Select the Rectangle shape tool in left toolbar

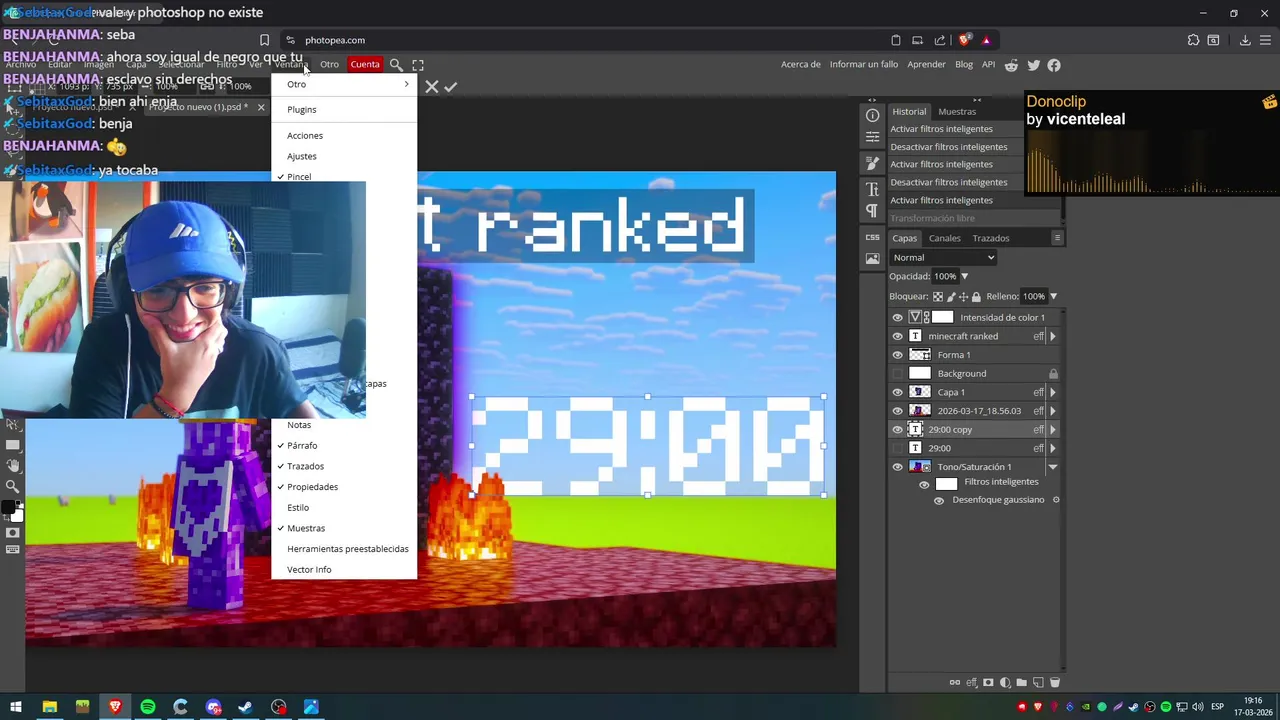pyautogui.click(x=13, y=444)
